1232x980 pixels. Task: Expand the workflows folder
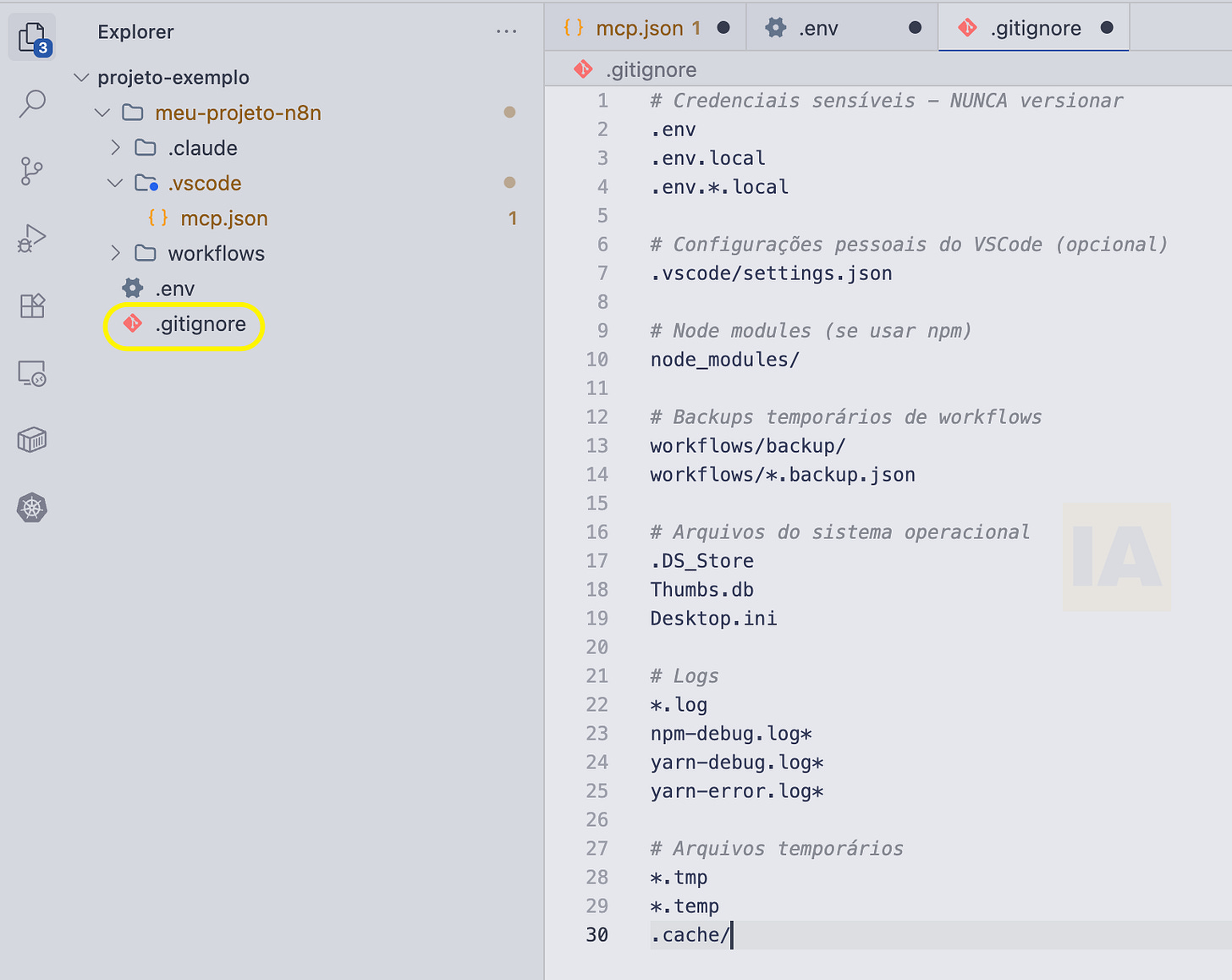point(115,253)
